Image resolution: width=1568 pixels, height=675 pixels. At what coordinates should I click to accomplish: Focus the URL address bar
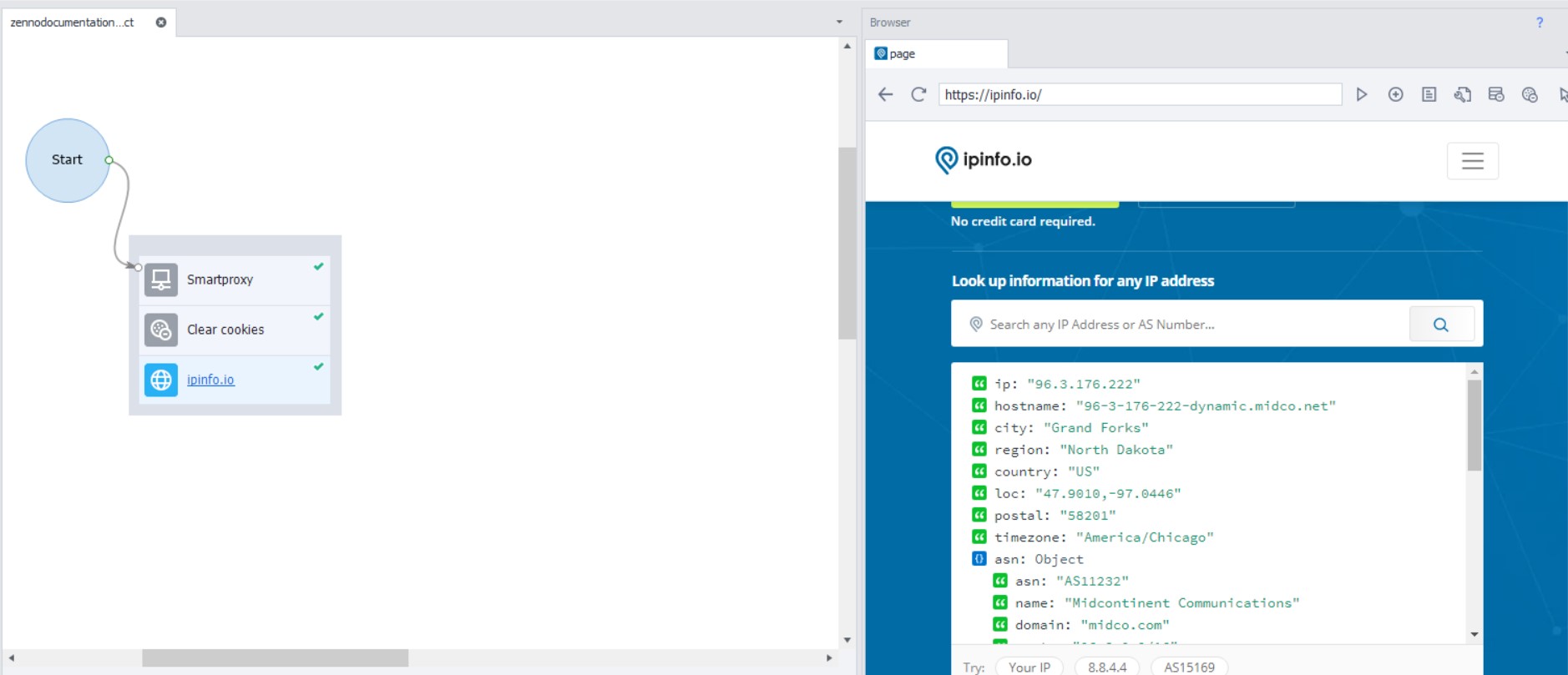coord(1140,94)
